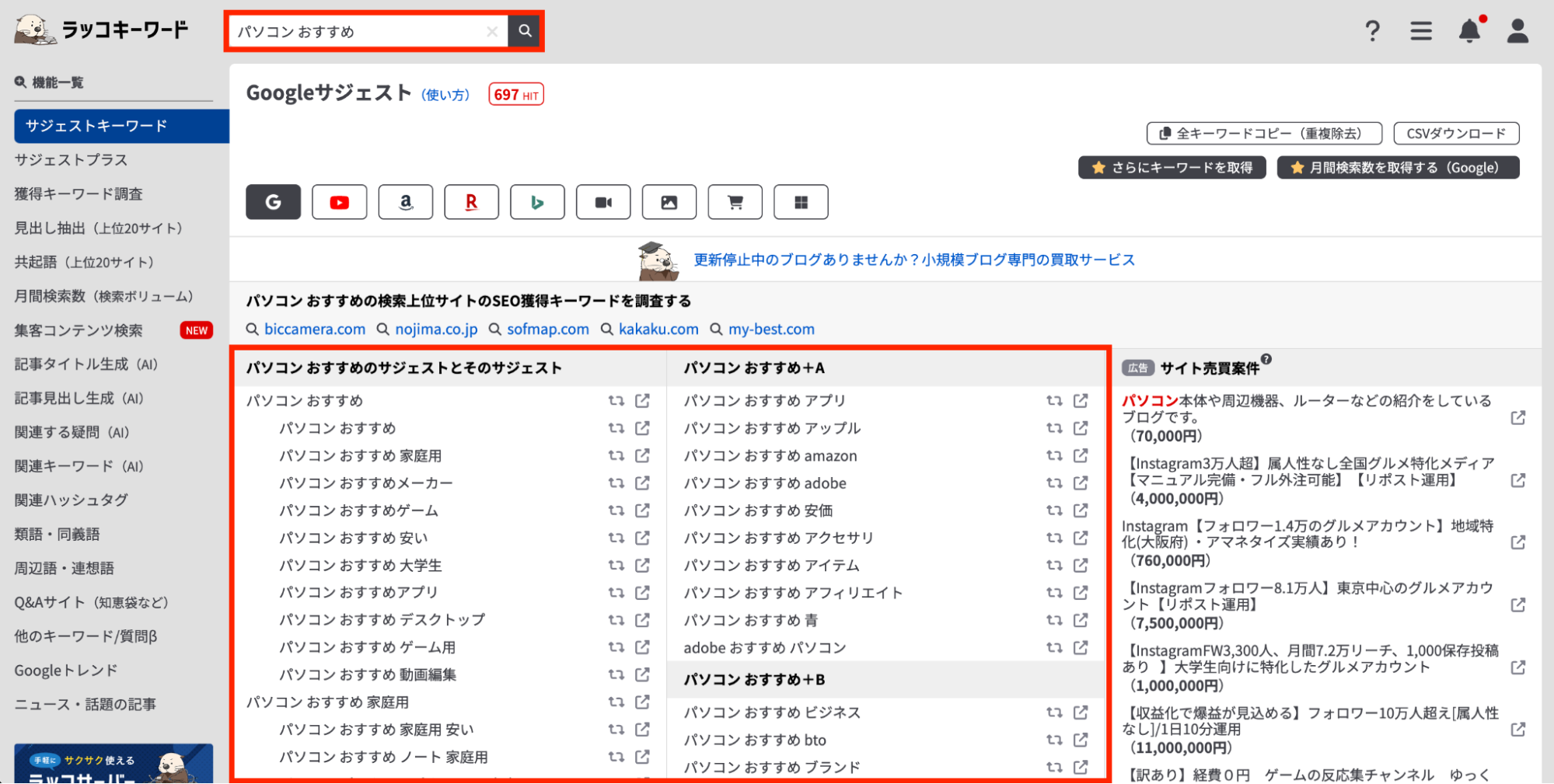
Task: Open the help question mark icon
Action: (1373, 31)
